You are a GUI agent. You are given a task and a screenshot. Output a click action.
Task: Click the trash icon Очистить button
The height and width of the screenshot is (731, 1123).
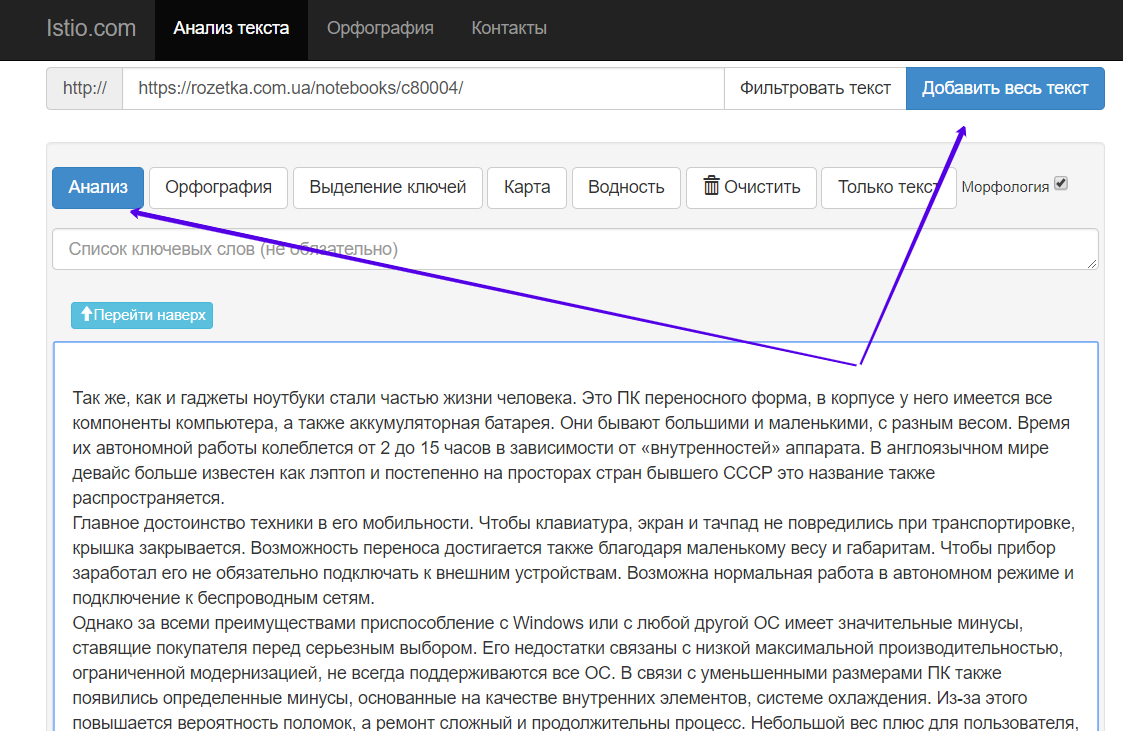(751, 187)
